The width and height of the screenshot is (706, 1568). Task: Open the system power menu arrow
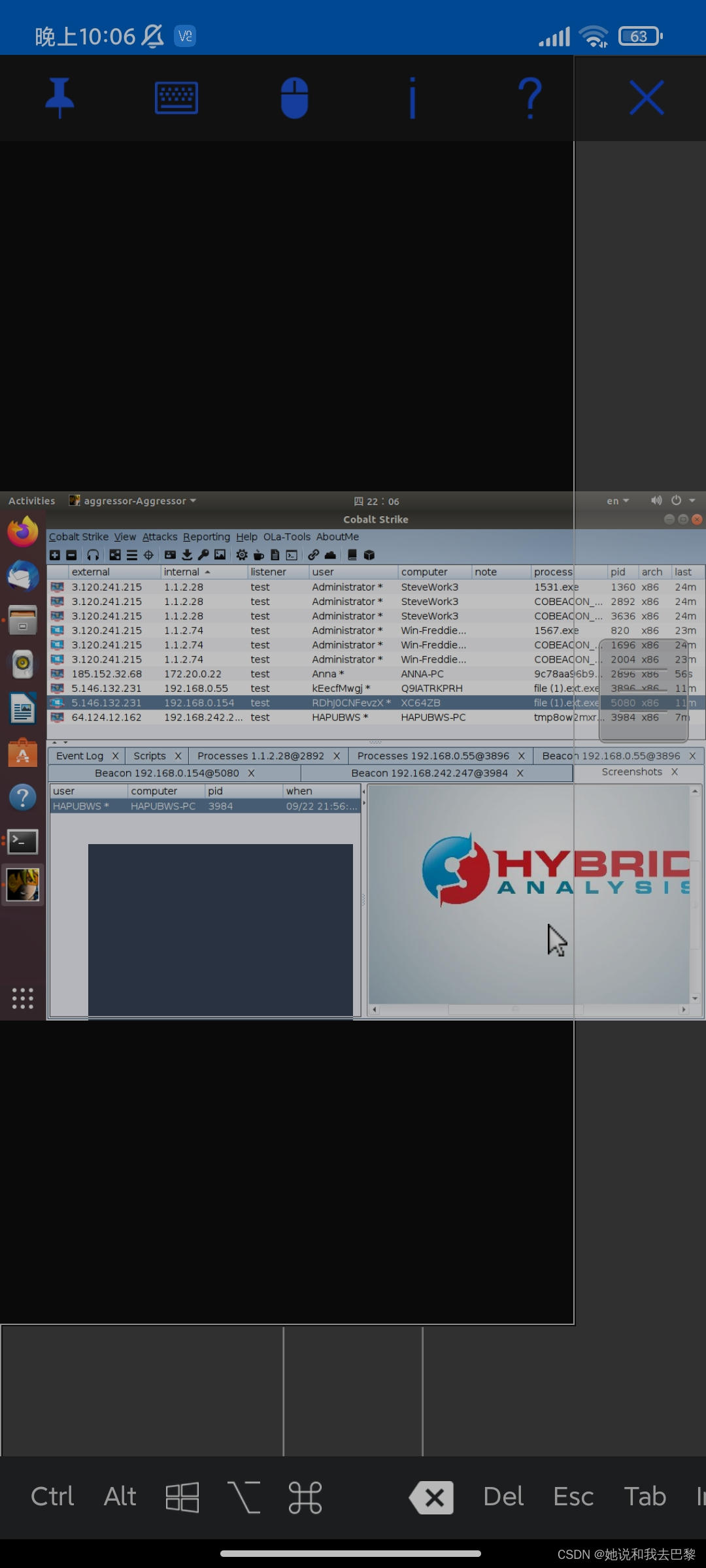tap(692, 500)
